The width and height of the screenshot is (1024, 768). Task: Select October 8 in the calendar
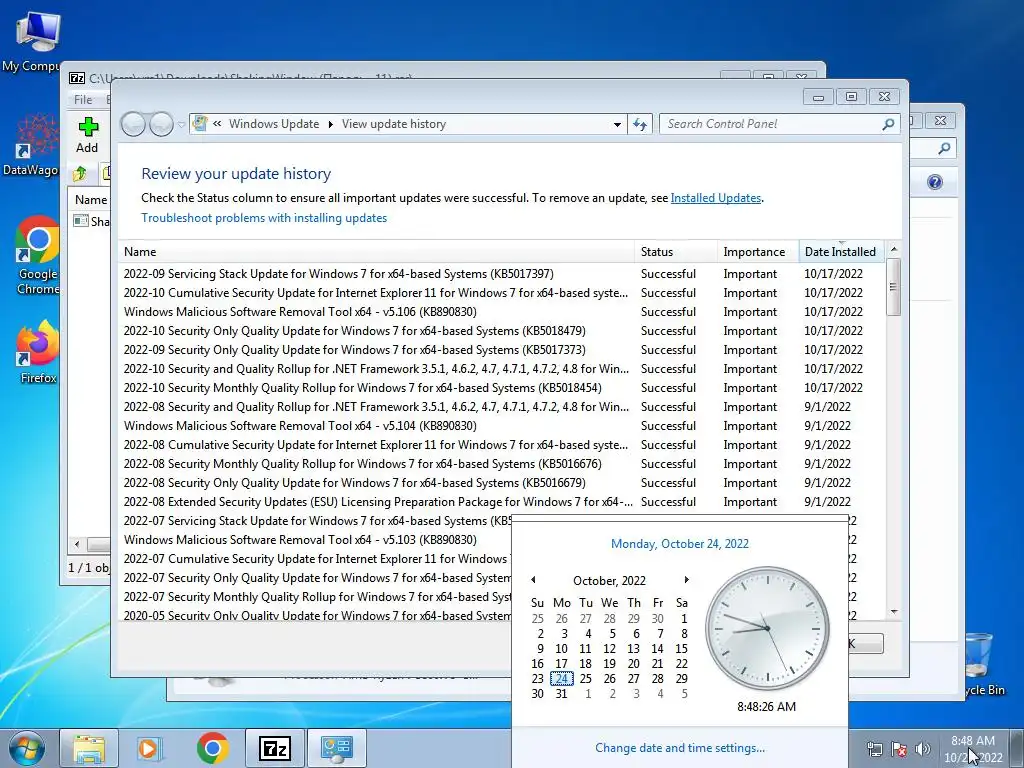(684, 633)
